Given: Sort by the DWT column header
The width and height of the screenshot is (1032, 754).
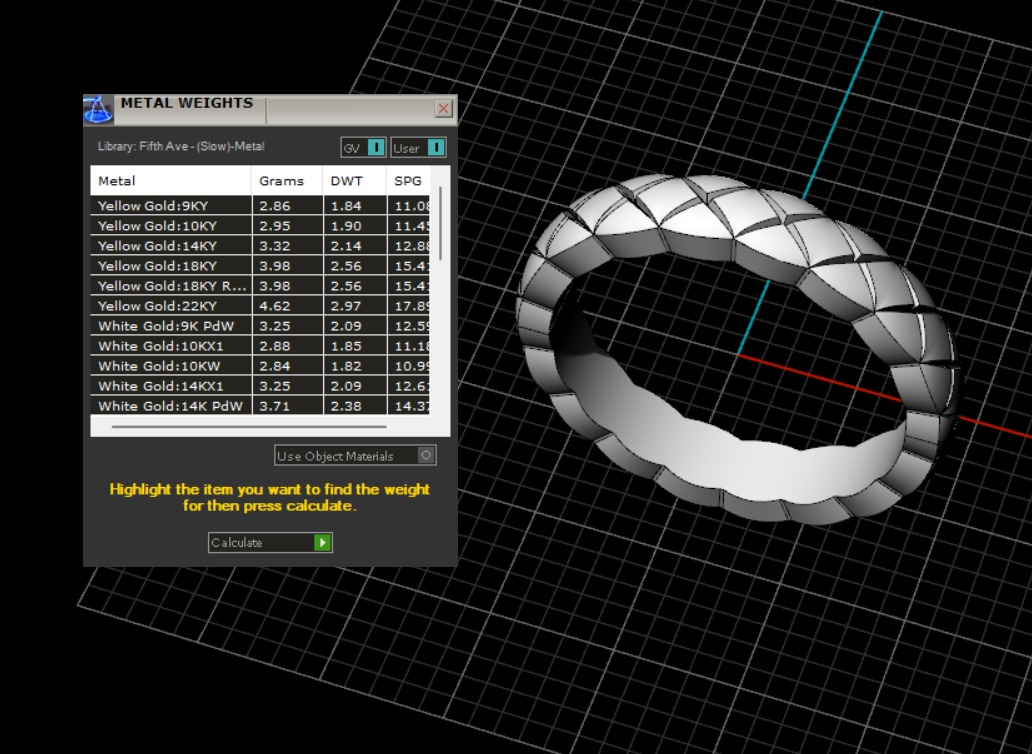Looking at the screenshot, I should pyautogui.click(x=354, y=181).
